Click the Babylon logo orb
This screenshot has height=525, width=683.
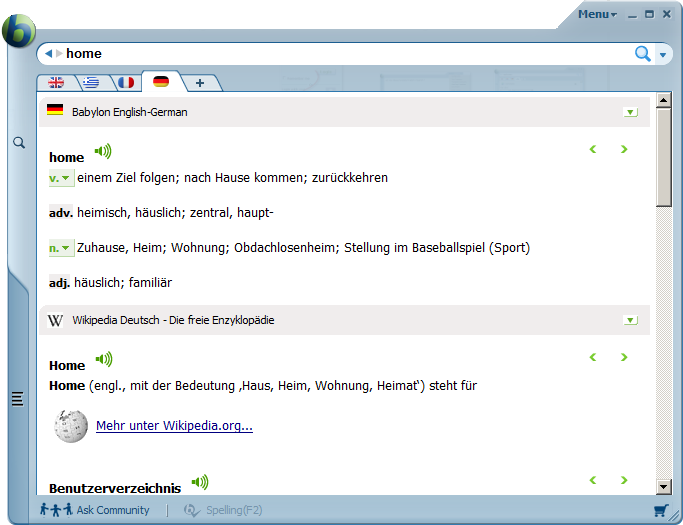coord(18,30)
